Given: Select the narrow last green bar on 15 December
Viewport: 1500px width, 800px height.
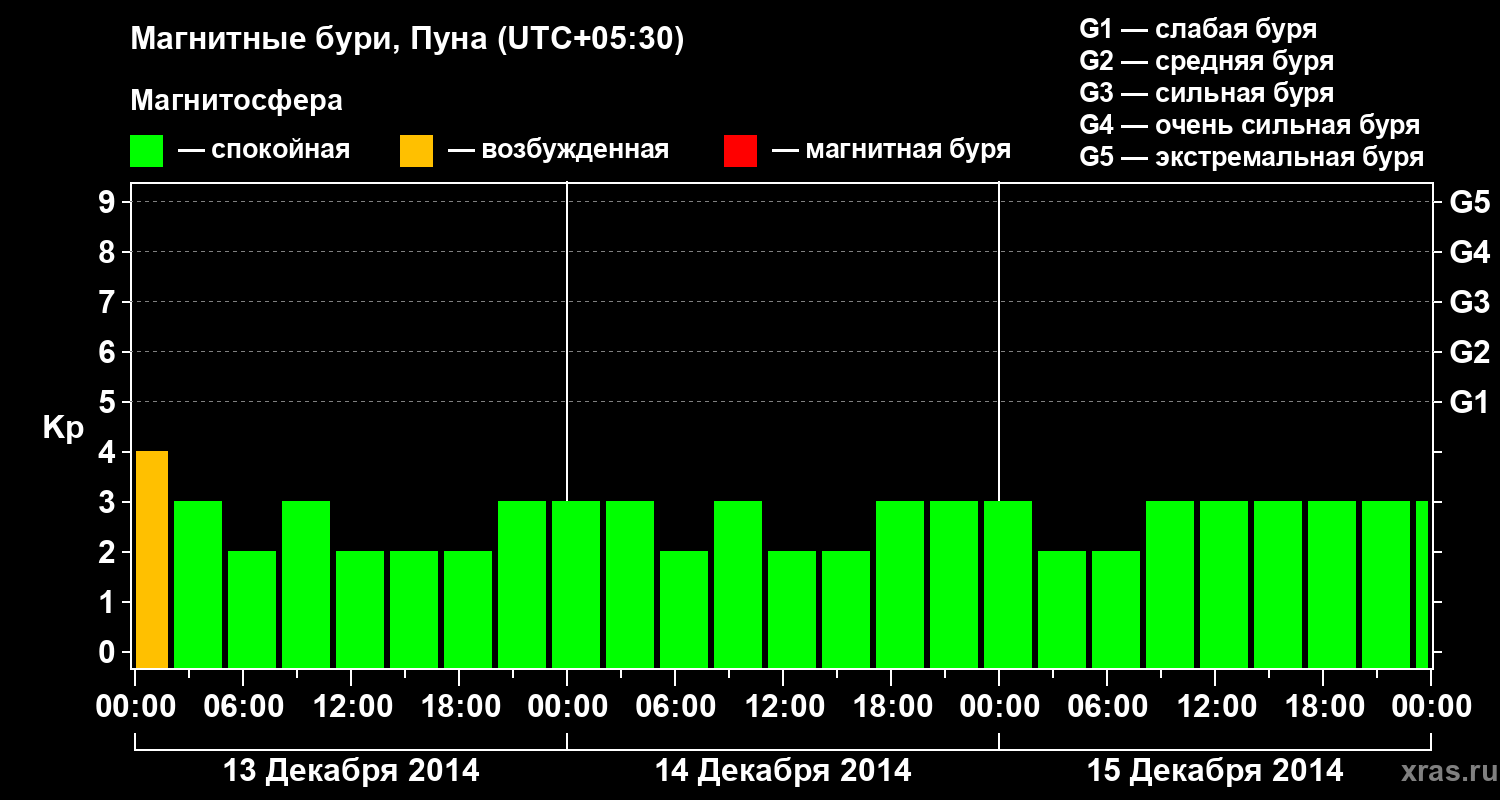Looking at the screenshot, I should (1422, 585).
